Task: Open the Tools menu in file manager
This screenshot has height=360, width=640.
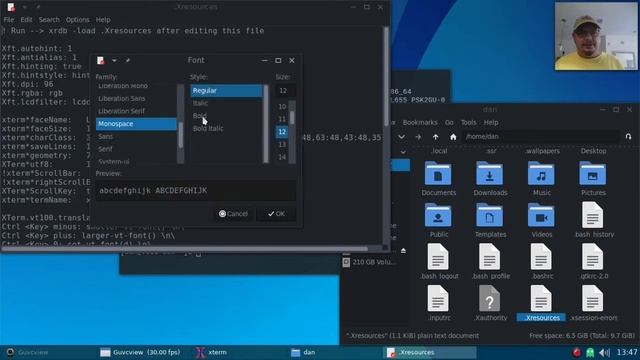Action: click(x=468, y=122)
